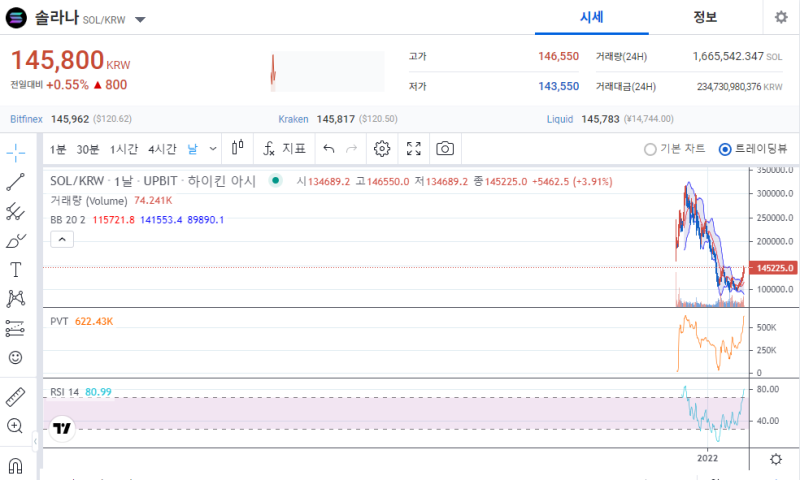Open chart settings gear in toolbar

pyautogui.click(x=382, y=148)
